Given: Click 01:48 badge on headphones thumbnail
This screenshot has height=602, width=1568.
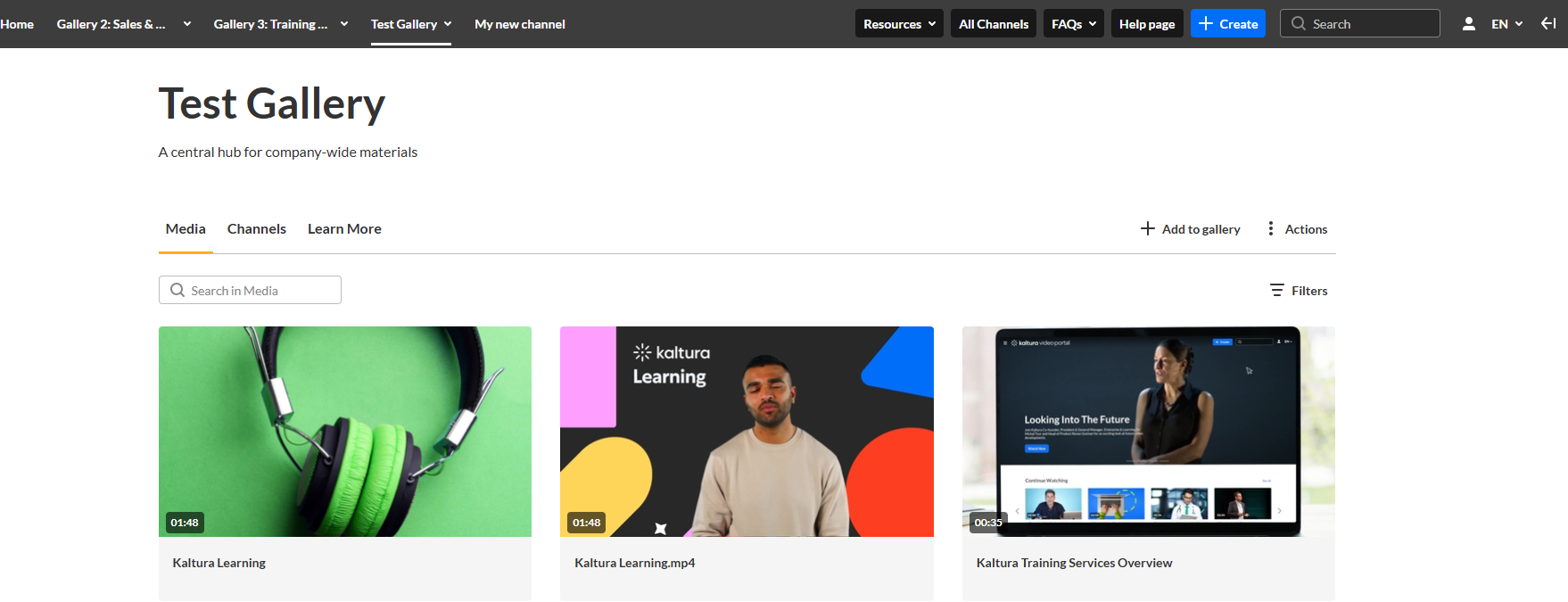Looking at the screenshot, I should tap(185, 523).
